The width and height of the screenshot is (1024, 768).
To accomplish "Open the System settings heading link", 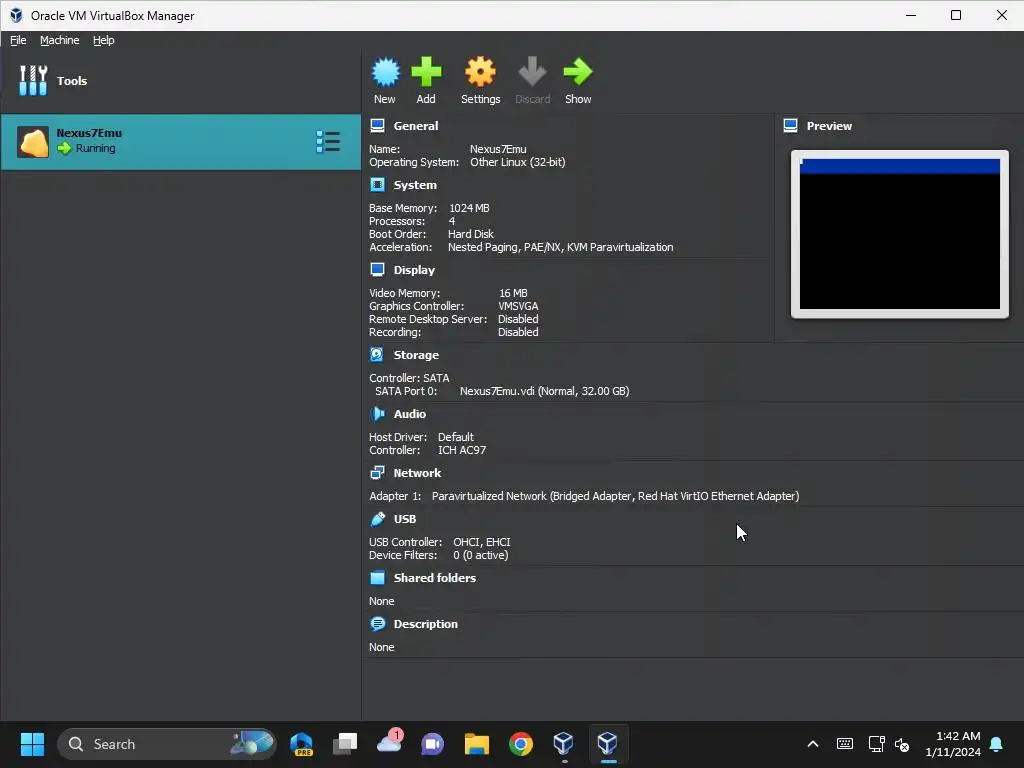I will [415, 185].
